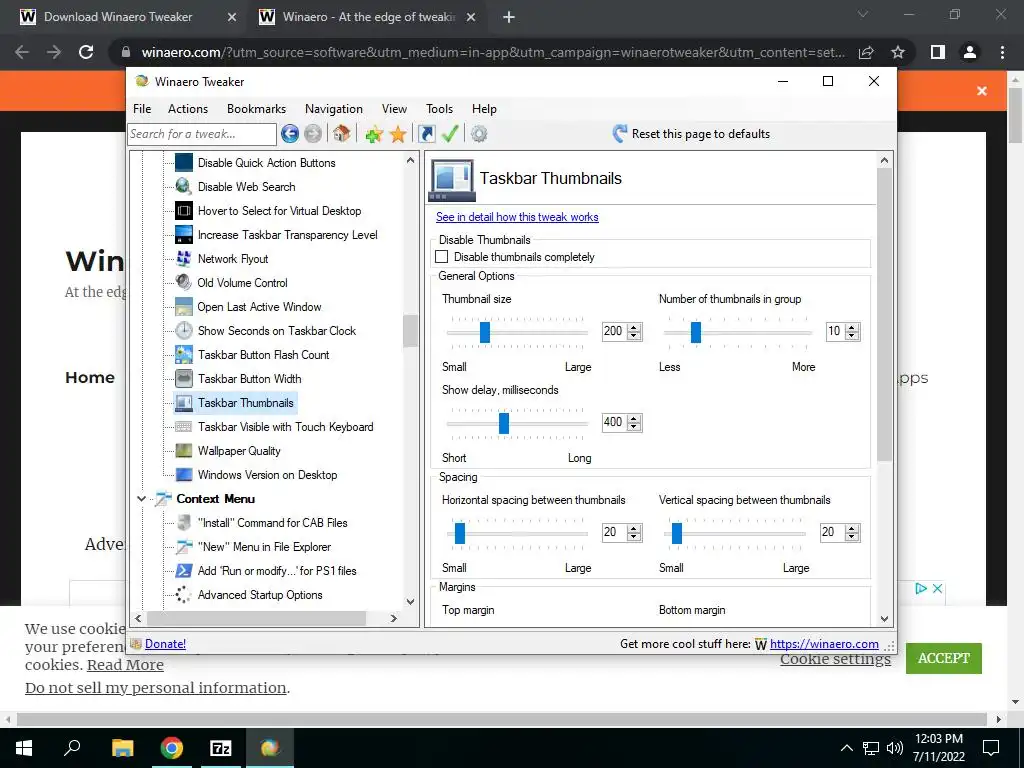Click the Advanced Startup Options spinner icon
The image size is (1024, 768).
(x=184, y=595)
